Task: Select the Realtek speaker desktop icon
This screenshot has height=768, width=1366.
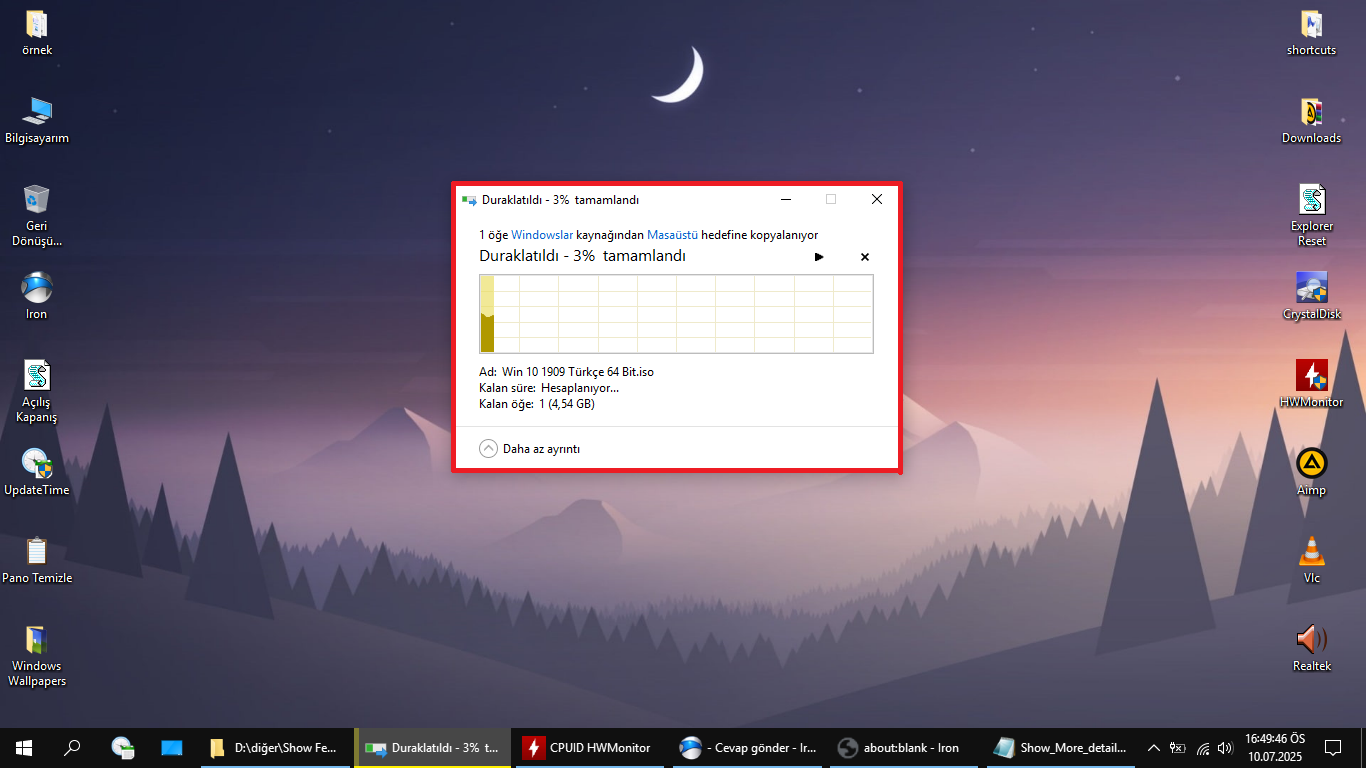Action: (1312, 649)
